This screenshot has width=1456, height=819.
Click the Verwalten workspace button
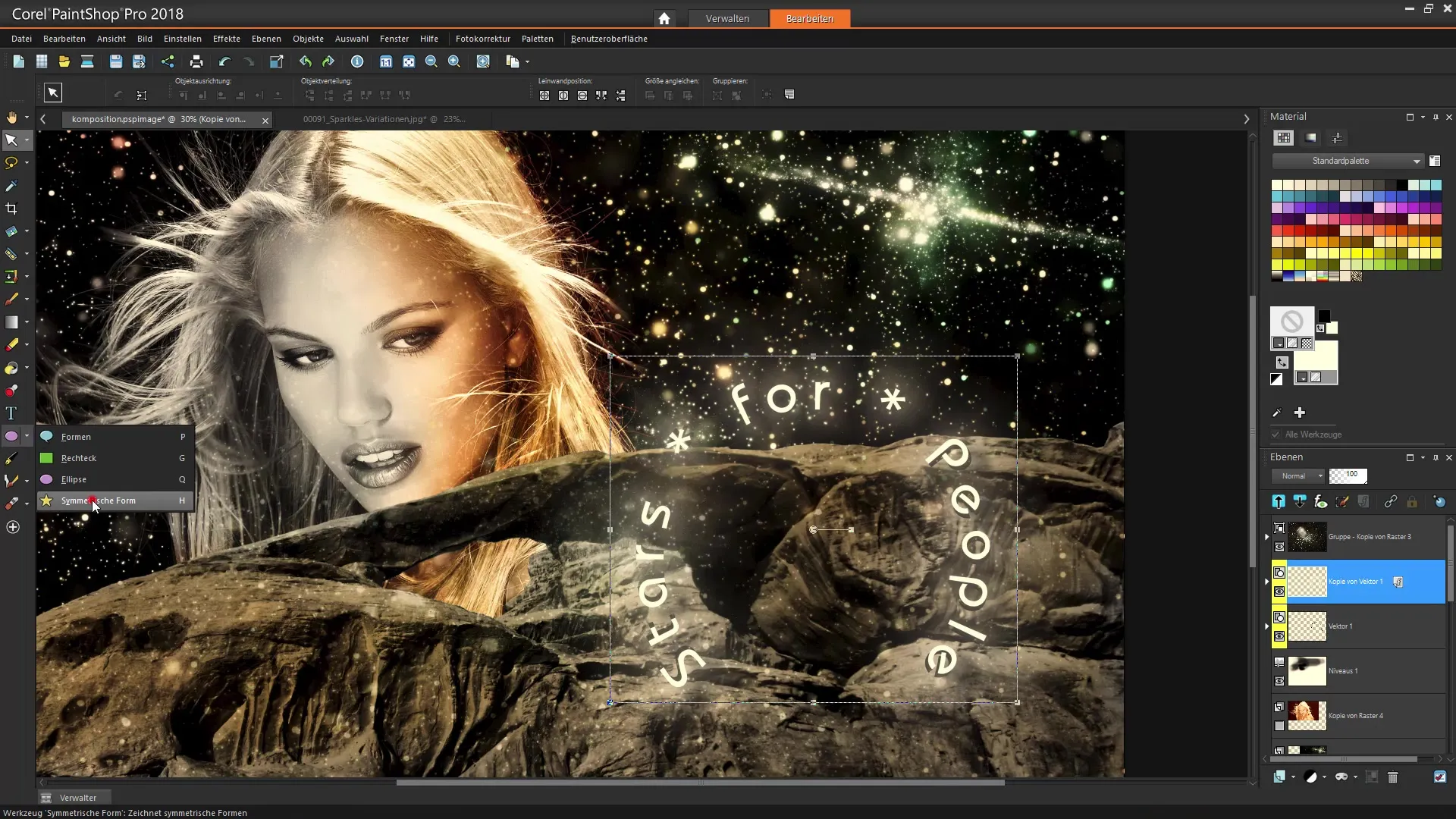[x=726, y=18]
